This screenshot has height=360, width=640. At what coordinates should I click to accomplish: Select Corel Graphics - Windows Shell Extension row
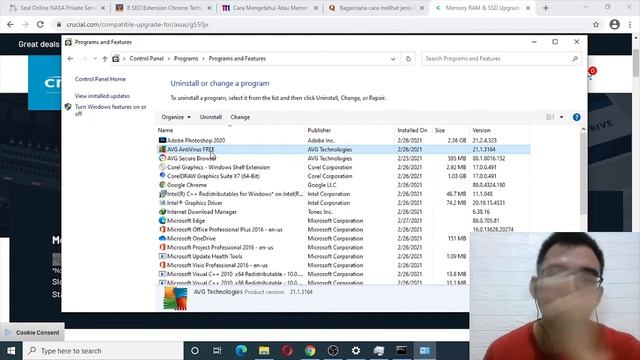343,167
